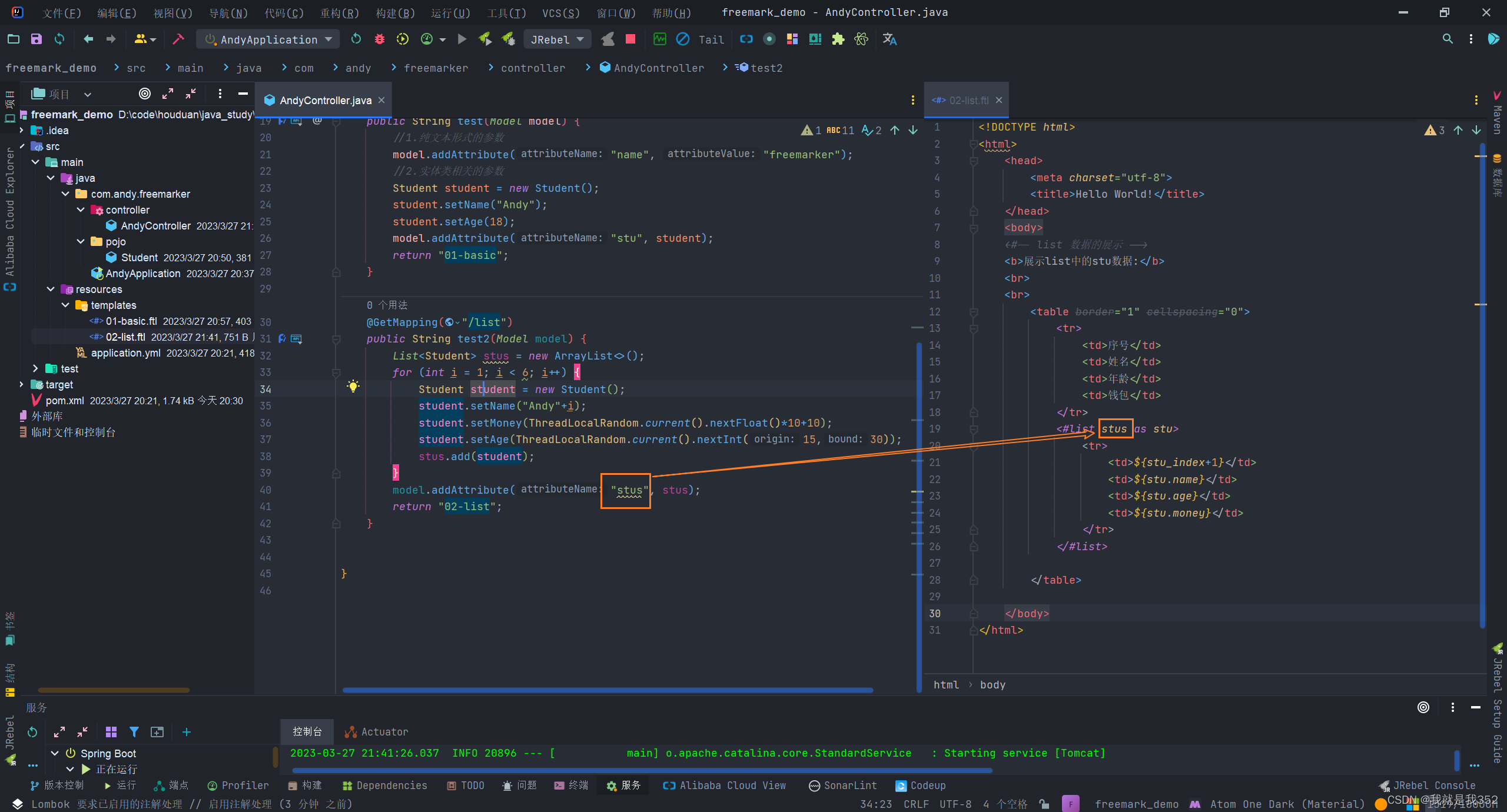1507x812 pixels.
Task: Click project panel horizontal scrollbar
Action: (x=114, y=690)
